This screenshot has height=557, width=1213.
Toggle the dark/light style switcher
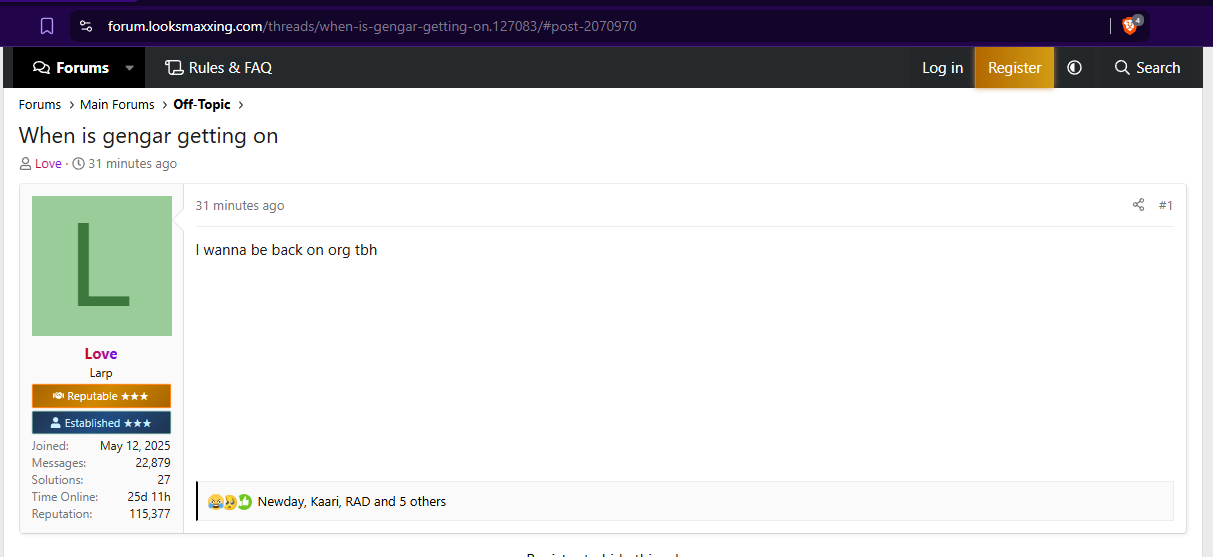tap(1074, 68)
